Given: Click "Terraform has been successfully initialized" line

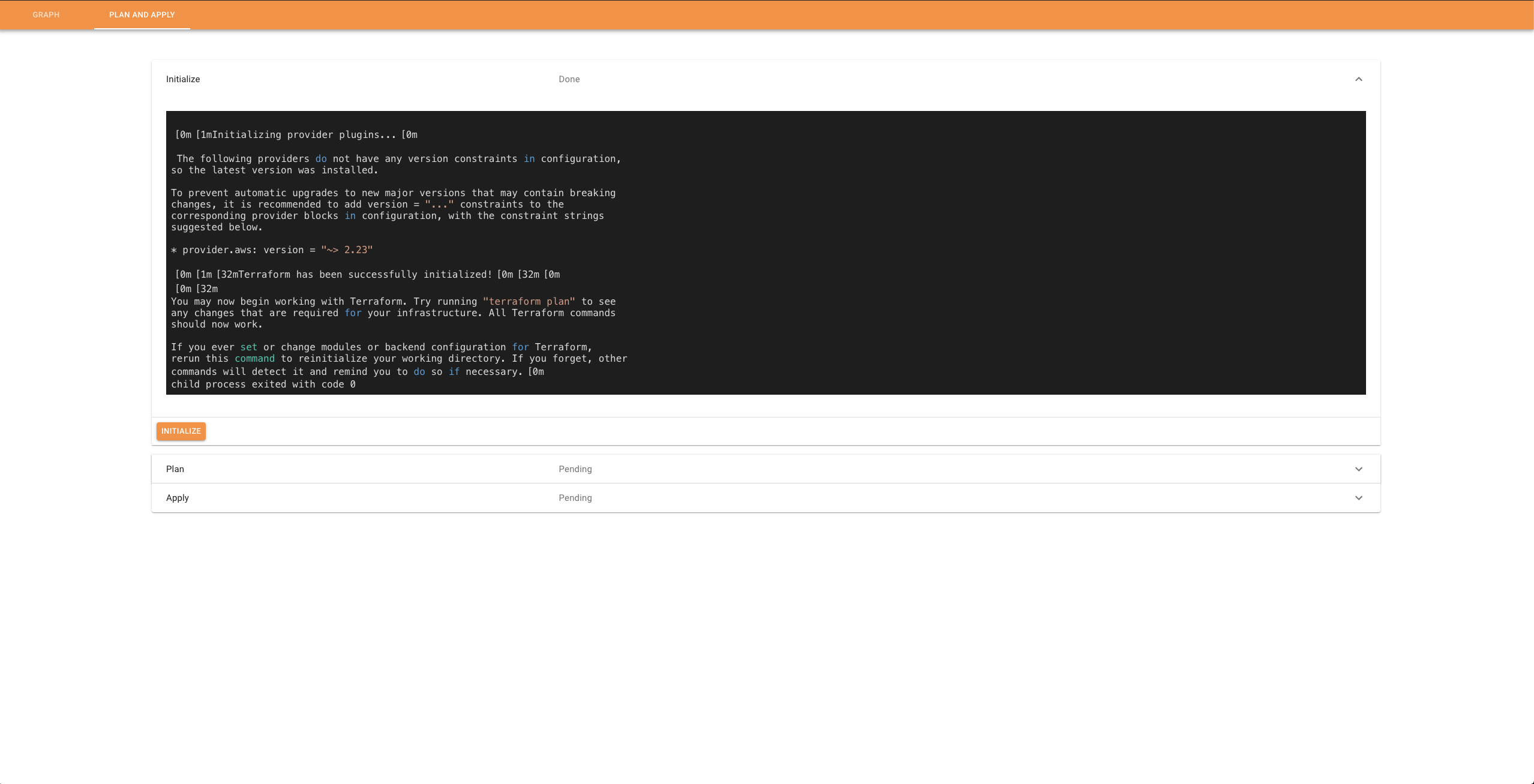Looking at the screenshot, I should pyautogui.click(x=366, y=275).
